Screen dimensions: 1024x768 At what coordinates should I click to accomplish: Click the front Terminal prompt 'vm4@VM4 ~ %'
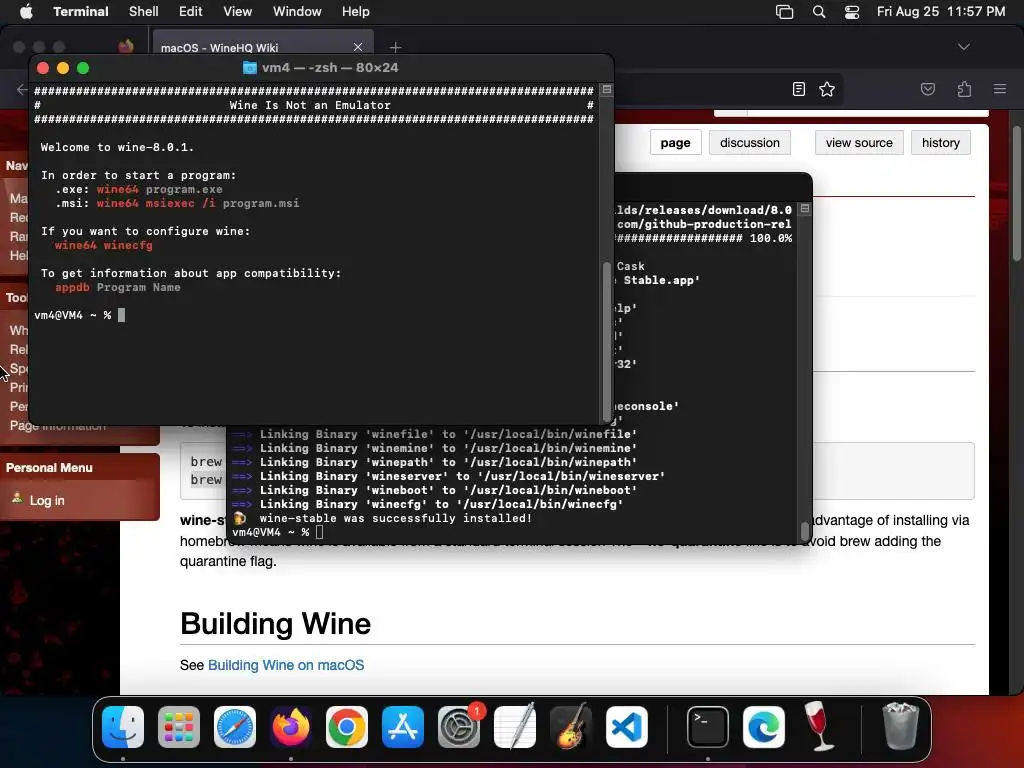point(72,315)
